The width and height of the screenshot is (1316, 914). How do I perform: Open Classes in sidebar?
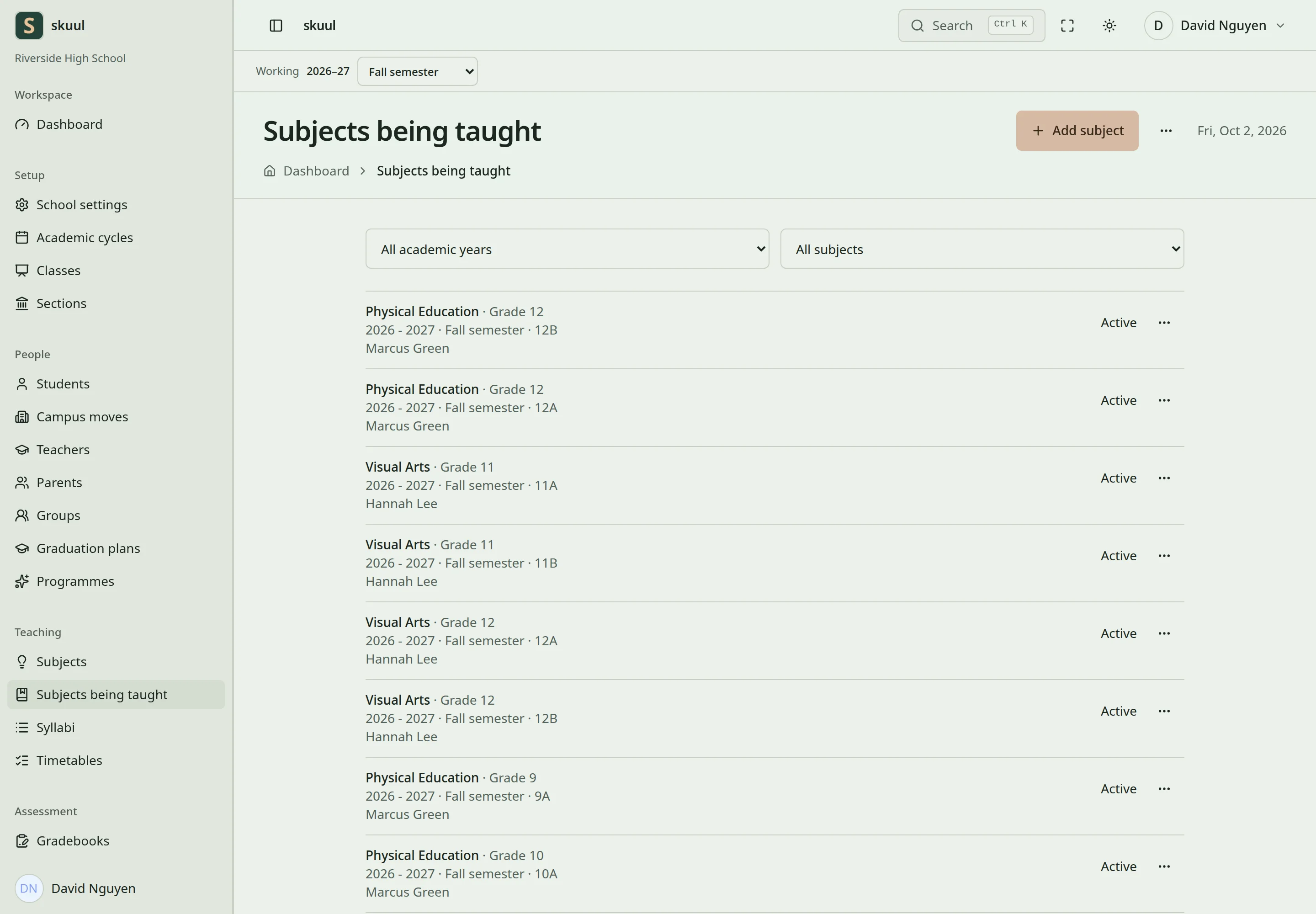pyautogui.click(x=116, y=270)
